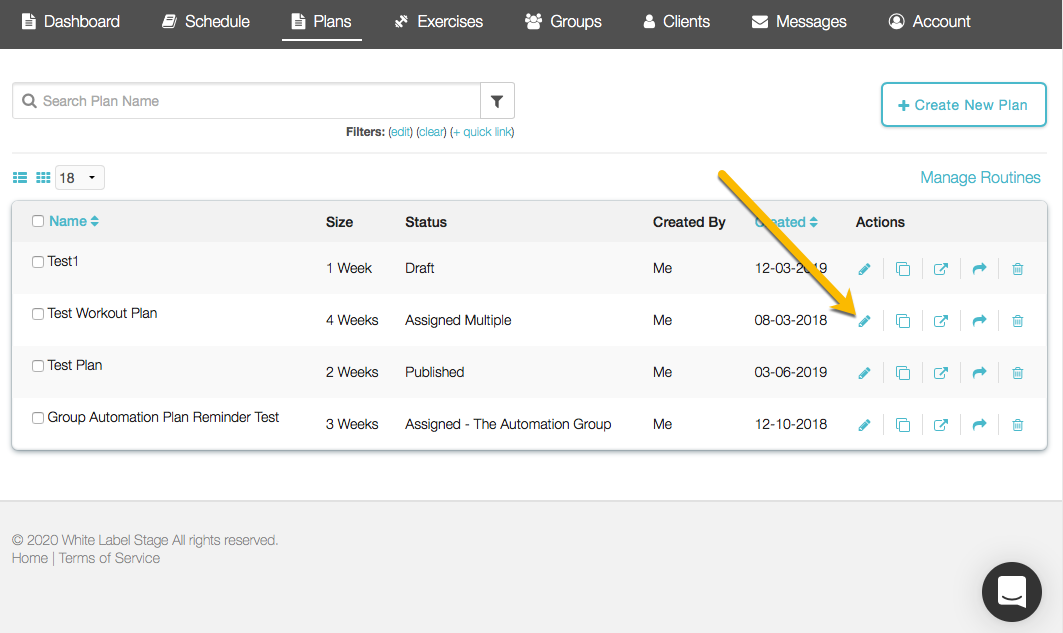
Task: Click the edit pencil icon for Test Workout Plan
Action: click(x=864, y=321)
